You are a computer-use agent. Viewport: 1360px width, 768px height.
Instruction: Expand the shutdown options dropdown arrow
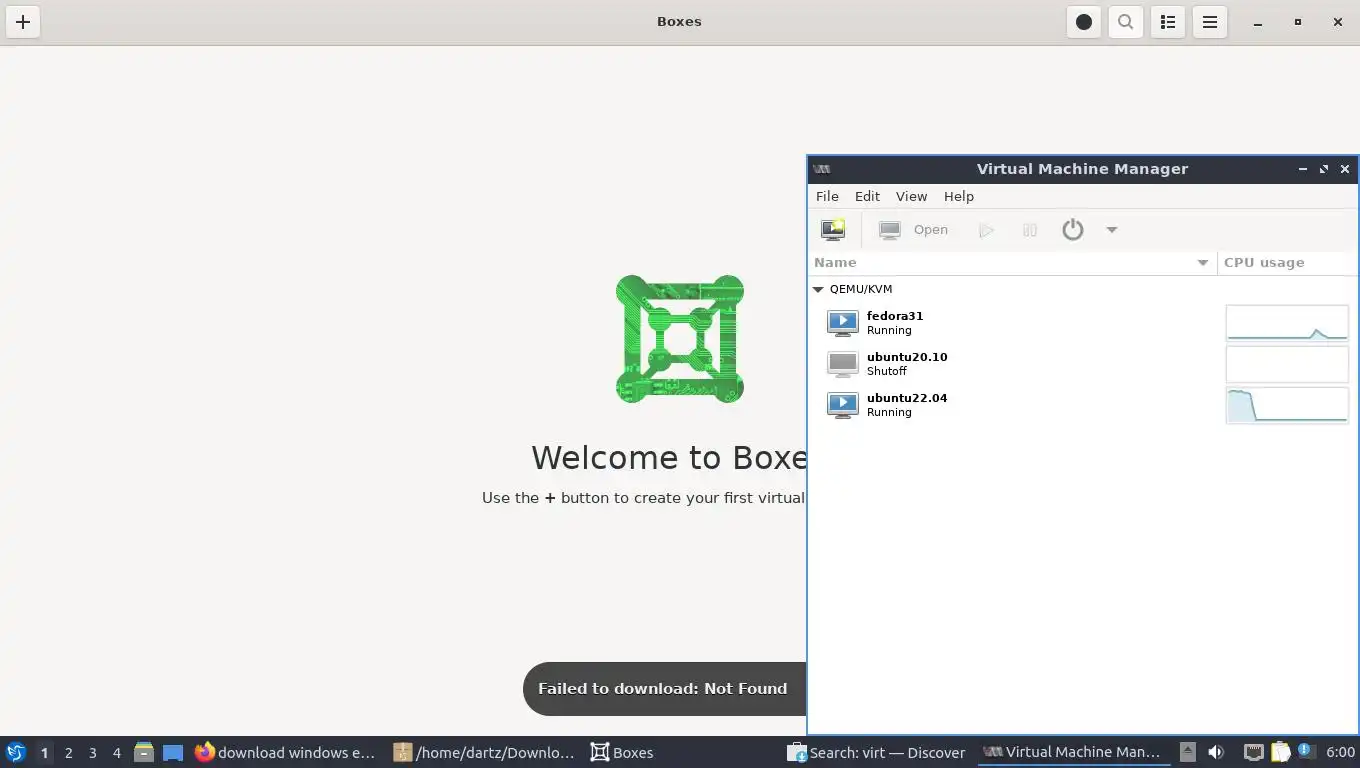click(x=1111, y=230)
